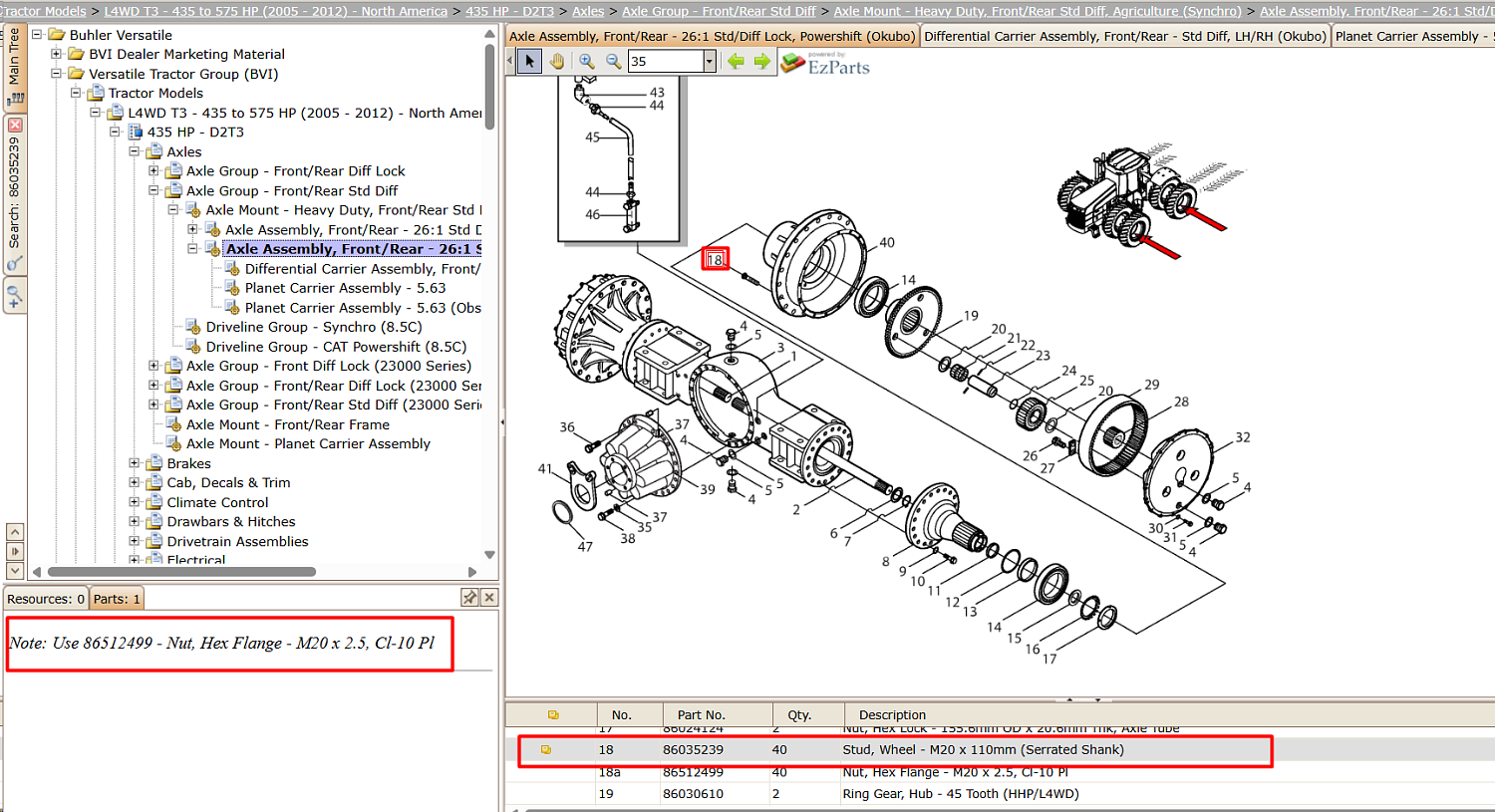Screen dimensions: 1495x812
Task: Switch to the Planet Carrier Assembly tab
Action: coord(1413,37)
